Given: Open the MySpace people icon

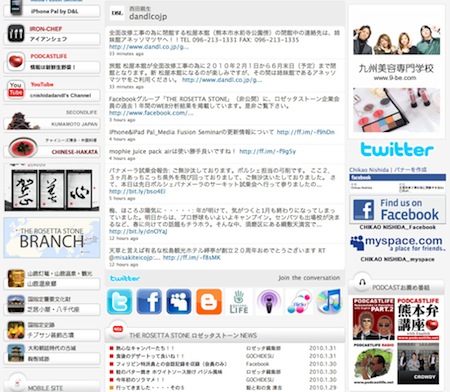Looking at the screenshot, I should click(x=179, y=302).
